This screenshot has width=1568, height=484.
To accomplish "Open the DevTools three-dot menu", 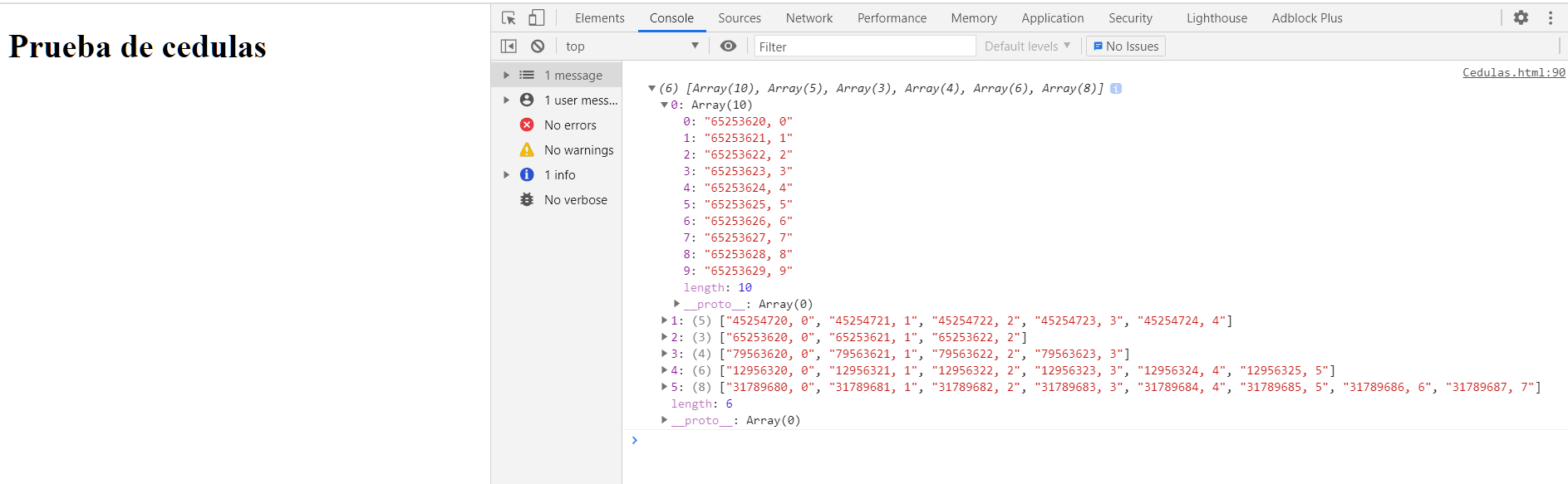I will (x=1551, y=17).
